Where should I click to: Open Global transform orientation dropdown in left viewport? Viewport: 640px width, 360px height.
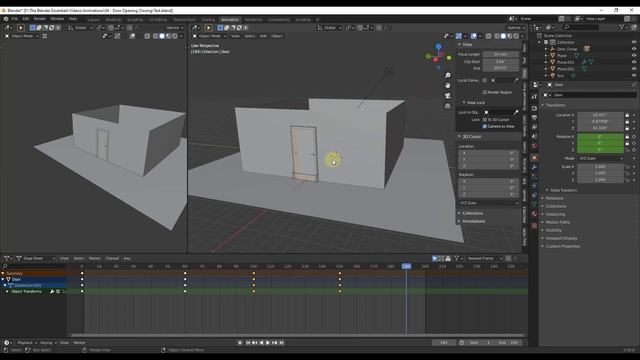pos(80,28)
